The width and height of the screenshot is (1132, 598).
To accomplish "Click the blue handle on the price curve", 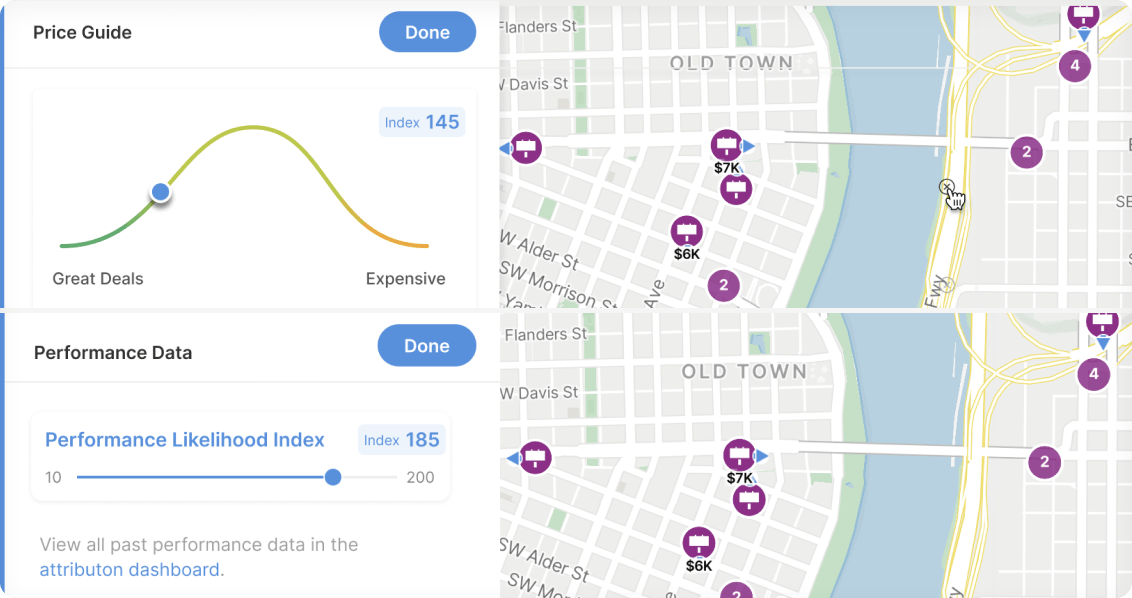I will coord(160,192).
